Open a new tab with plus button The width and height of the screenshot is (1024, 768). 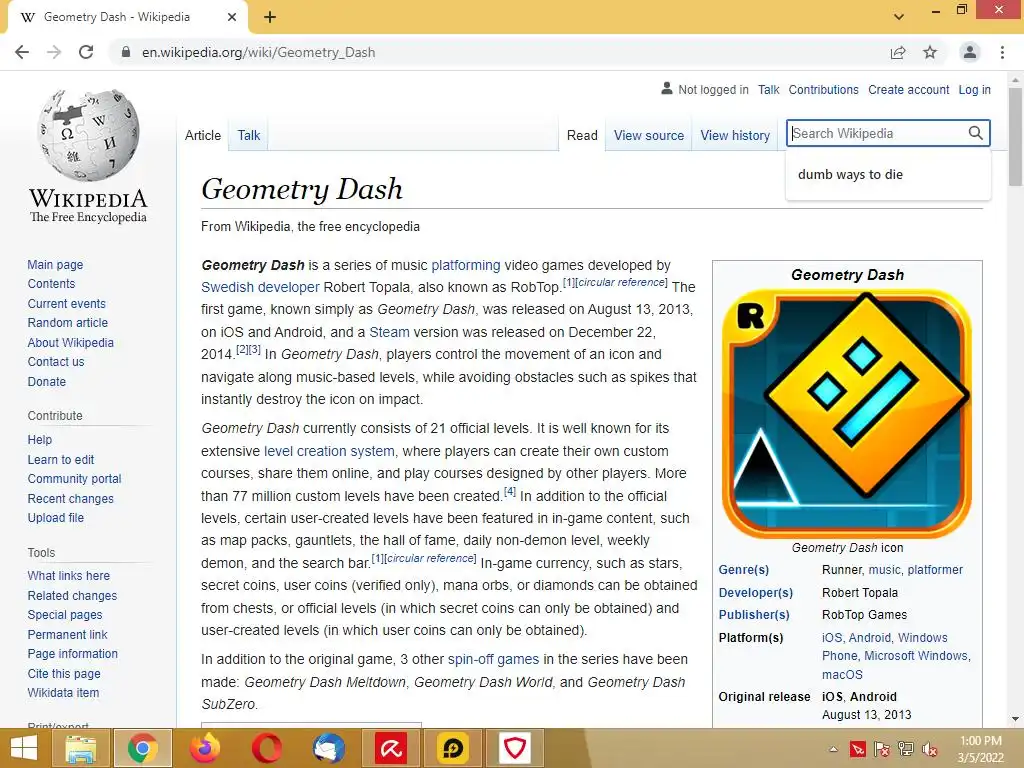(x=270, y=17)
